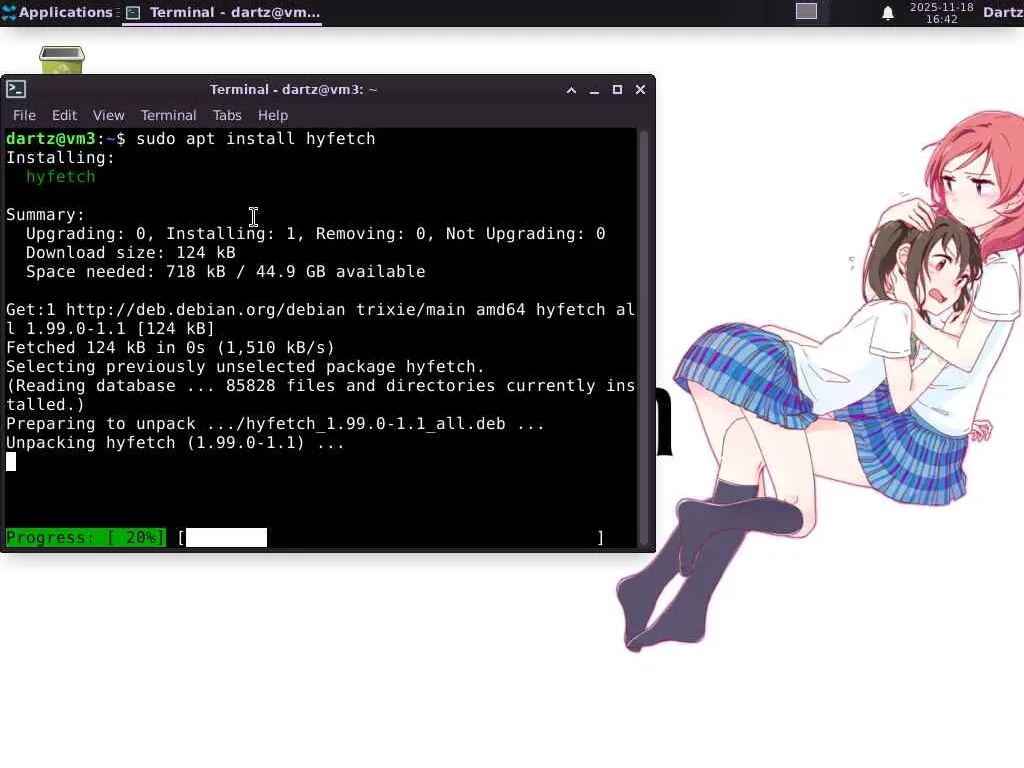Close the terminal window

640,90
